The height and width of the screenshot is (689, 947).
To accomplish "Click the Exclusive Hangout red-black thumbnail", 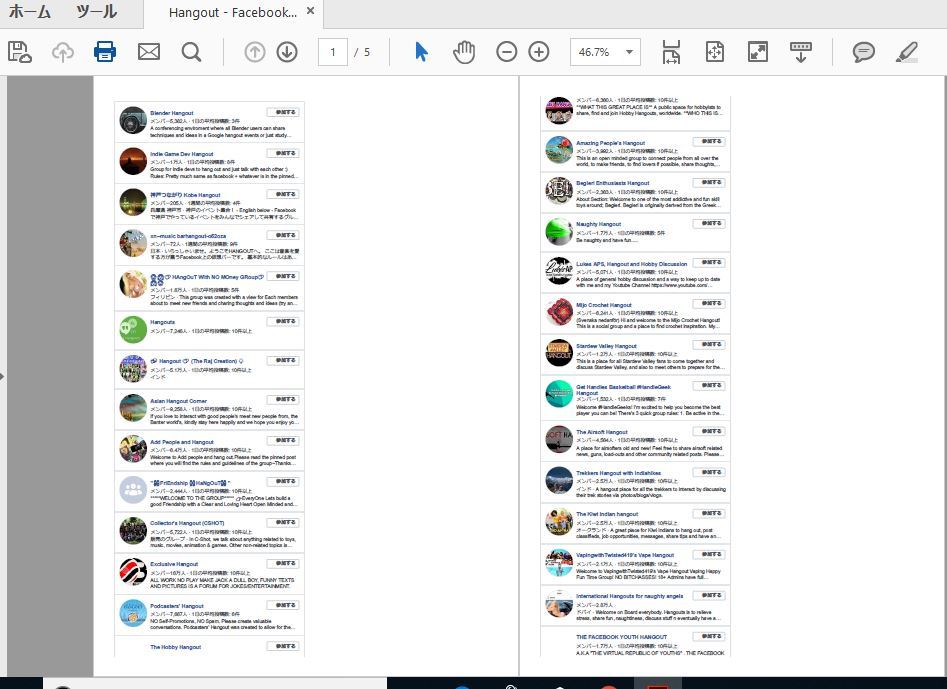I will [x=133, y=572].
